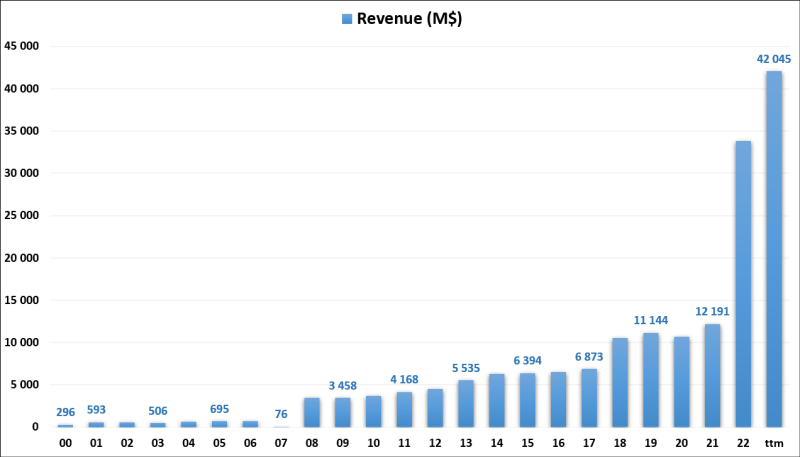Click the 695 data label
Viewport: 800px width, 457px height.
pyautogui.click(x=219, y=409)
